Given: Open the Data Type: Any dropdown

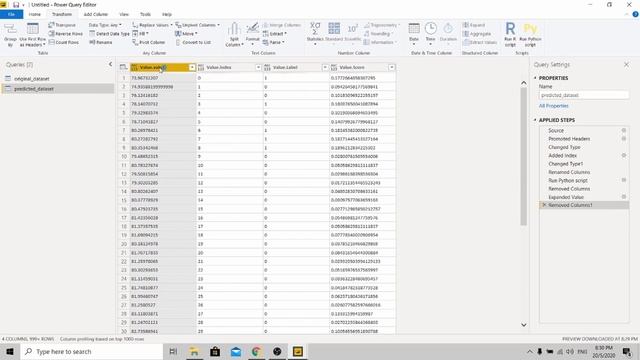Looking at the screenshot, I should pos(105,25).
